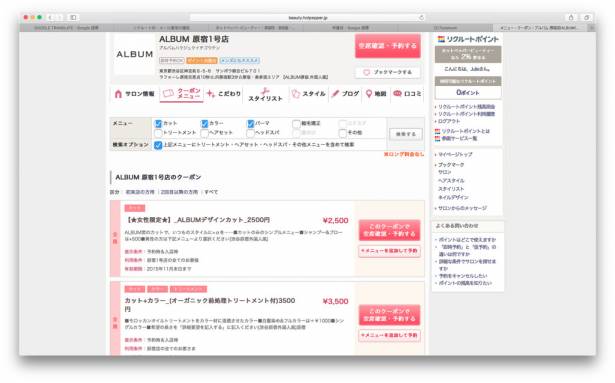The height and width of the screenshot is (383, 615).
Task: Open the マイページトップ sidebar link
Action: point(455,155)
